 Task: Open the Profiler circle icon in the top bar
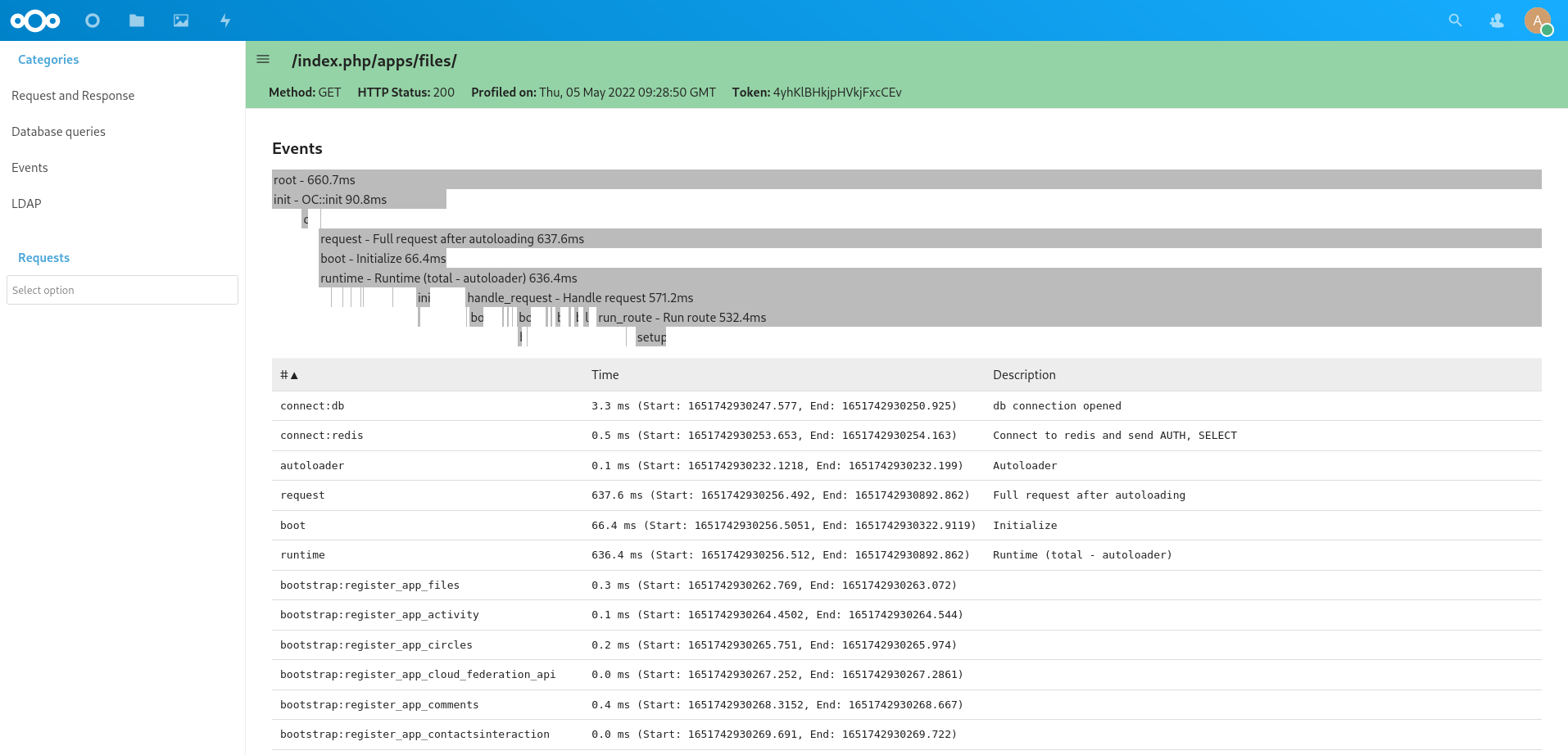pyautogui.click(x=93, y=20)
